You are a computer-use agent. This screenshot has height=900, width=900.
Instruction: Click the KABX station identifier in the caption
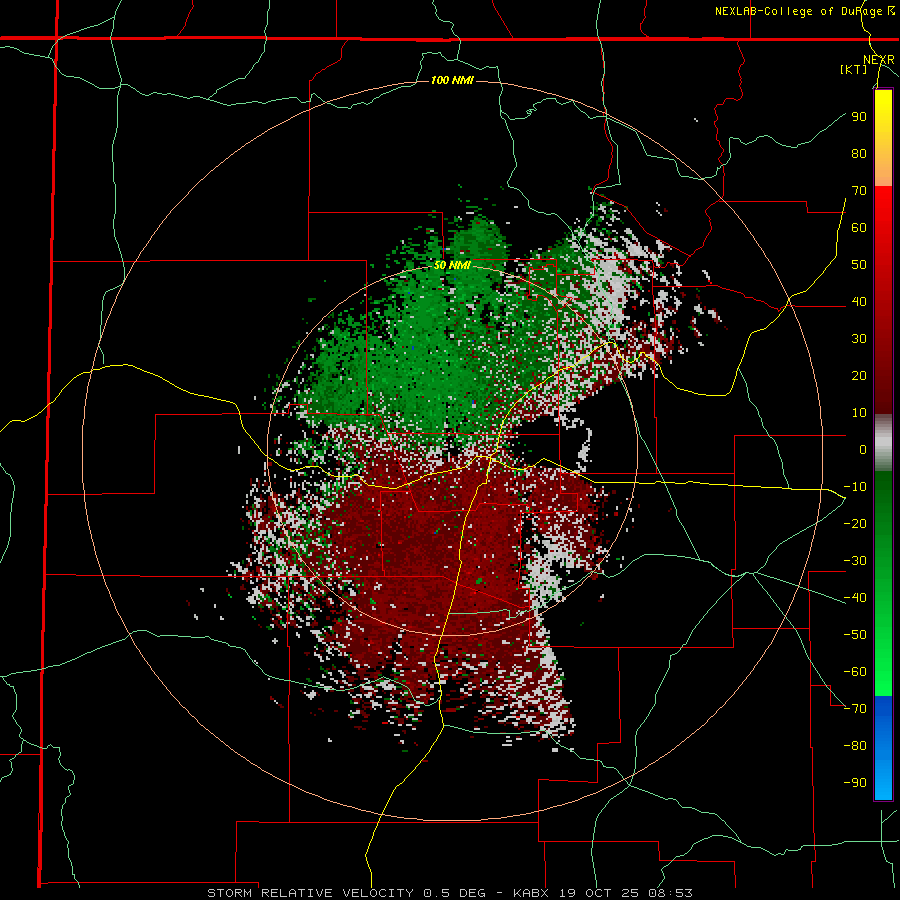[x=533, y=893]
